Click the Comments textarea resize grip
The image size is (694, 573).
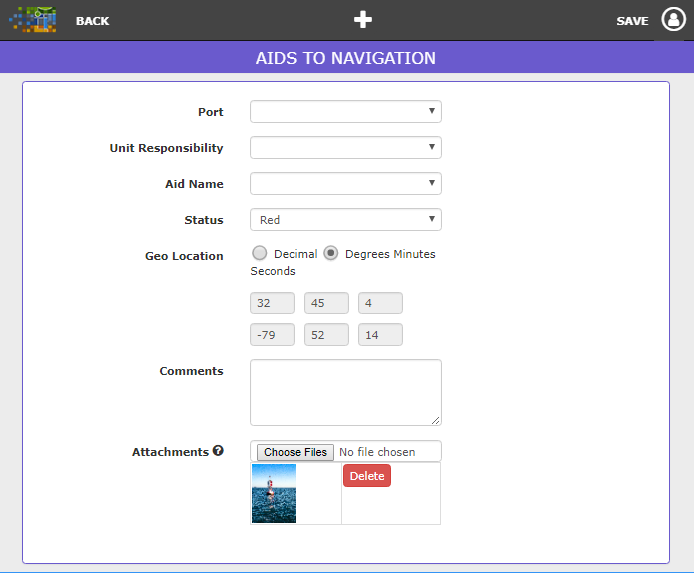point(436,420)
